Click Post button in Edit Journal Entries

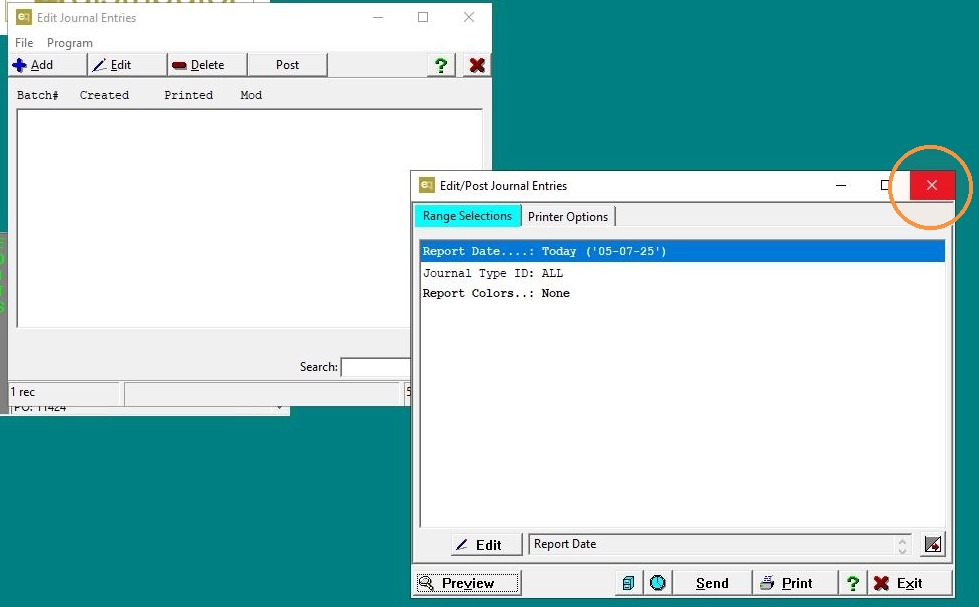click(287, 65)
